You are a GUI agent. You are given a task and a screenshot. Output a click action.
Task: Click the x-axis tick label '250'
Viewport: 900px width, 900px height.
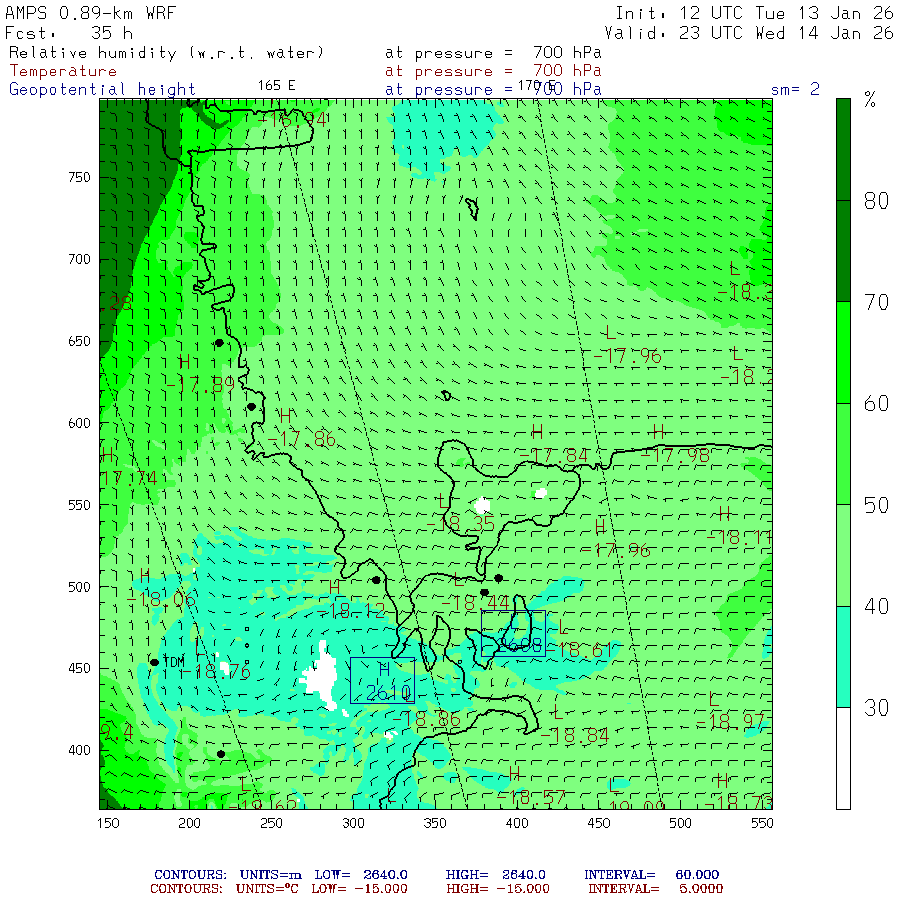[271, 823]
